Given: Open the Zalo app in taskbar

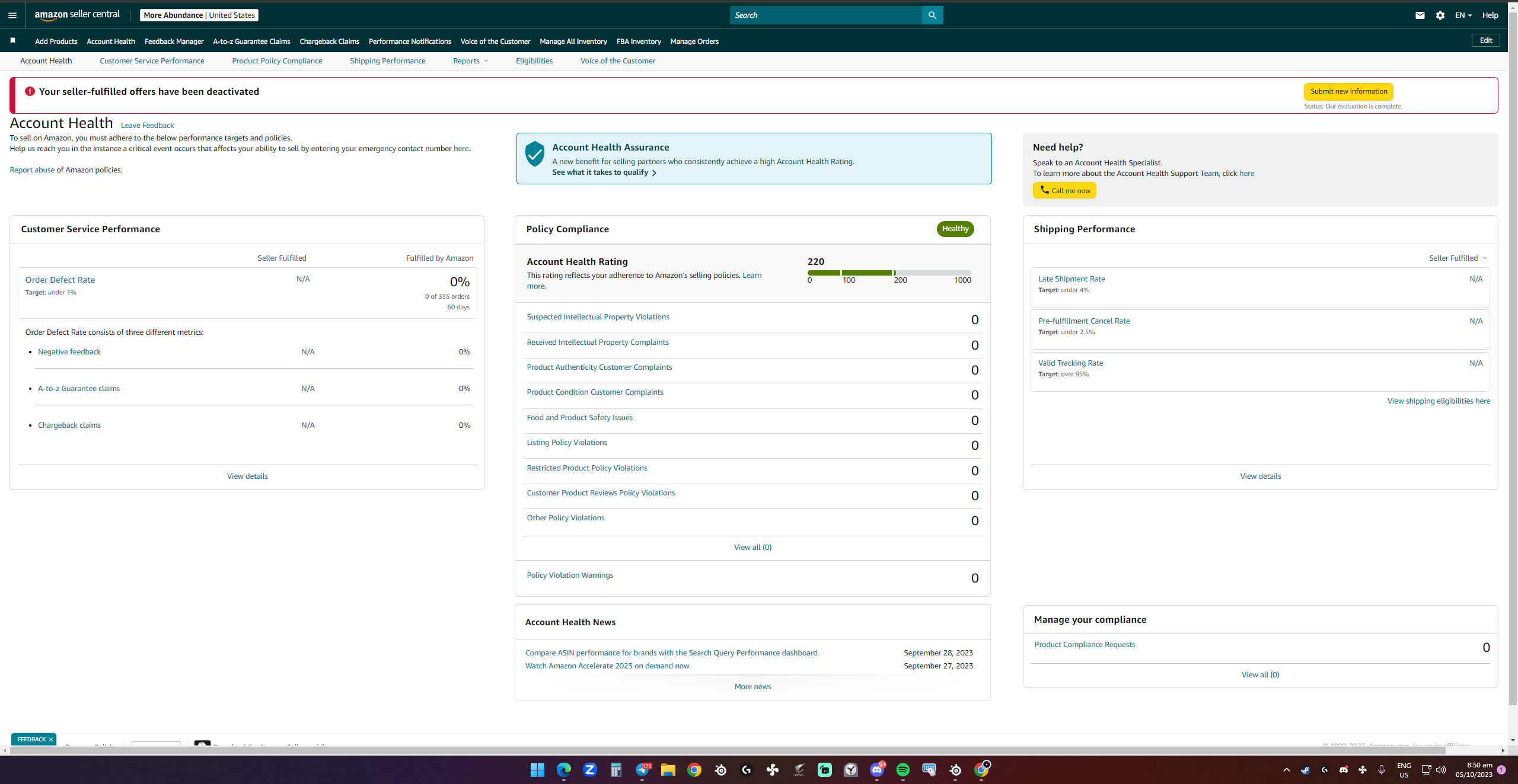Looking at the screenshot, I should (589, 770).
